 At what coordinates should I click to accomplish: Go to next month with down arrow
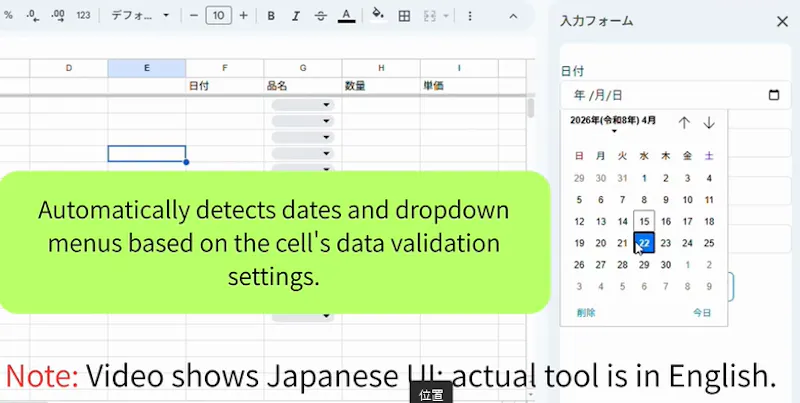[x=709, y=123]
